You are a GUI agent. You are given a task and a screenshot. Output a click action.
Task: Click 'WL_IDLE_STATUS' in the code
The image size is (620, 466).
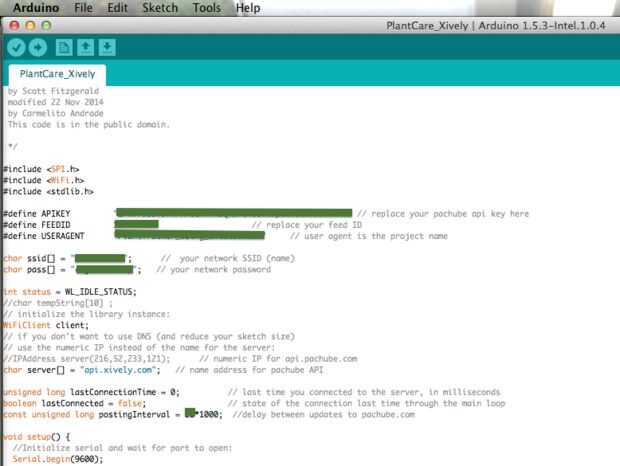pyautogui.click(x=100, y=292)
